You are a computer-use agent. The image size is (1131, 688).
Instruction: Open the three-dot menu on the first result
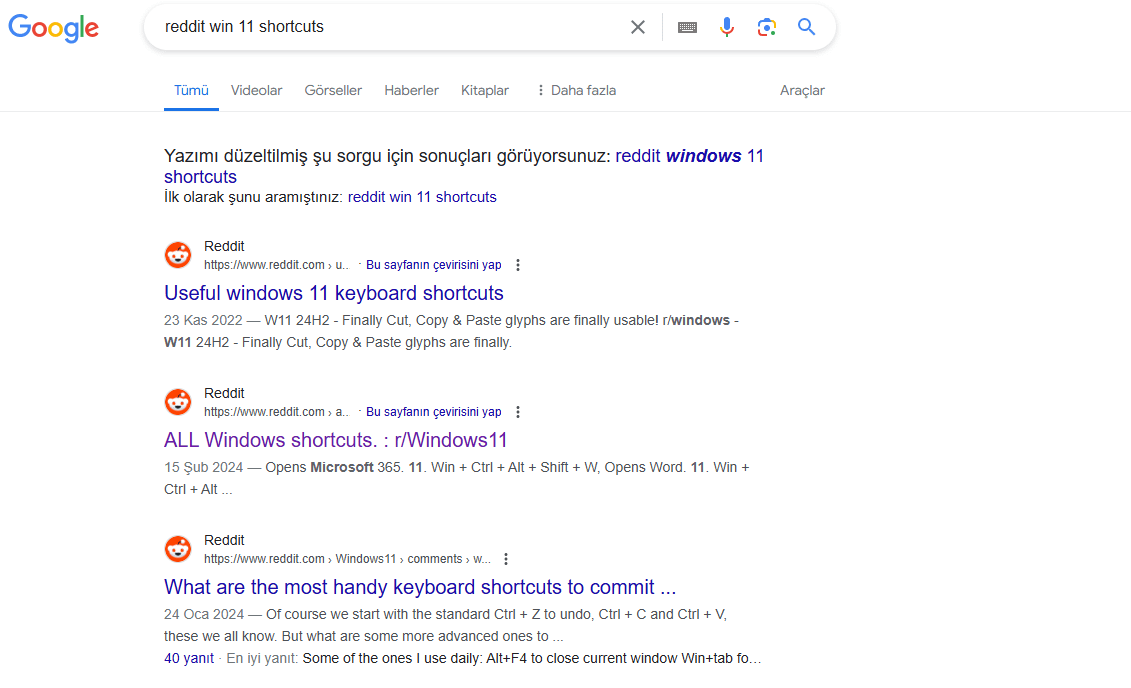click(518, 264)
